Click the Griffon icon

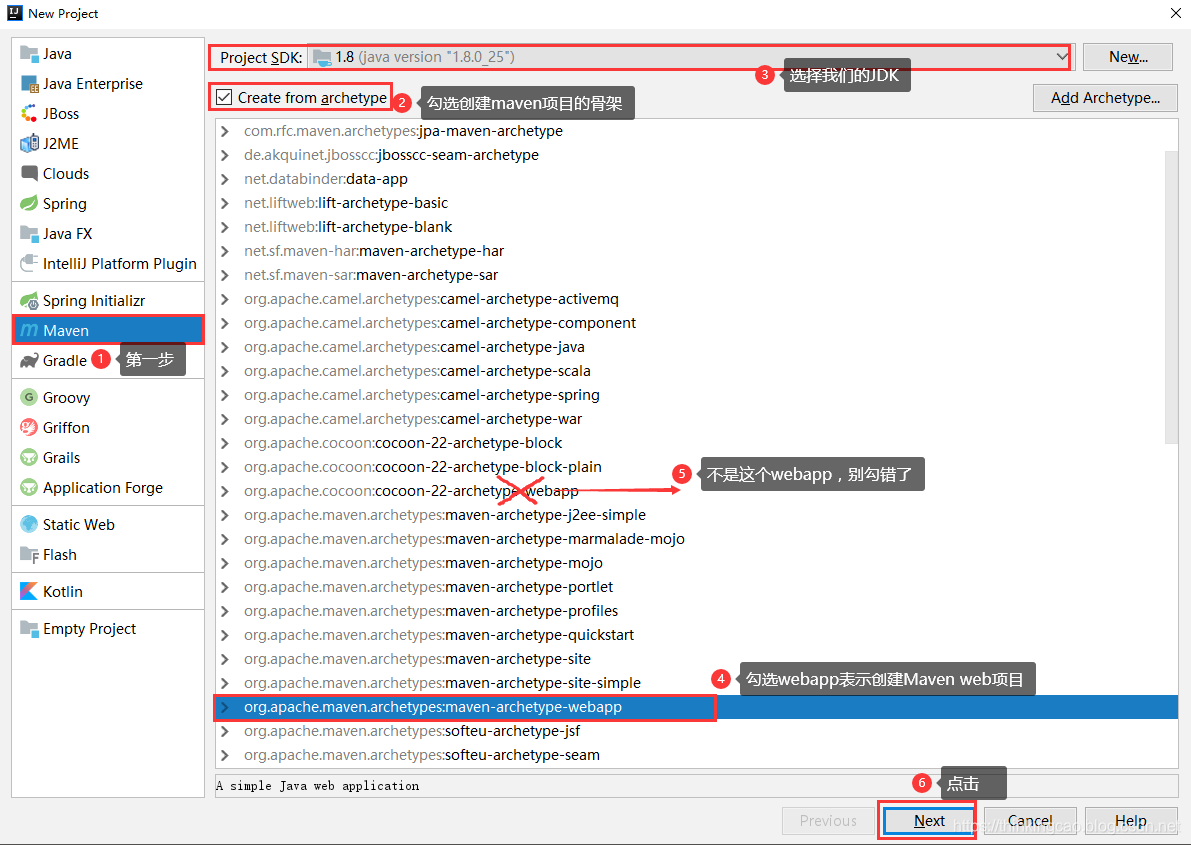point(29,428)
